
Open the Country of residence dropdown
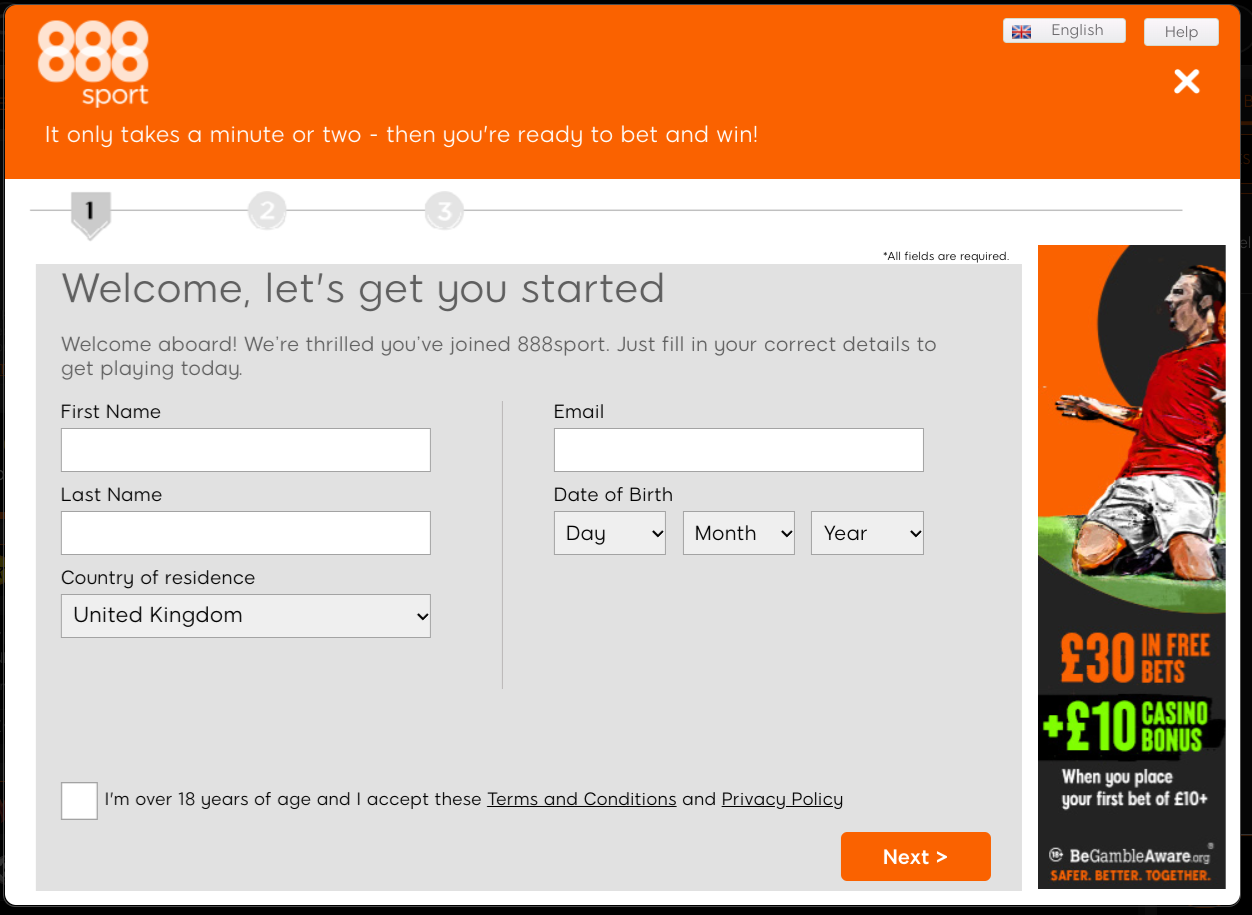(246, 616)
